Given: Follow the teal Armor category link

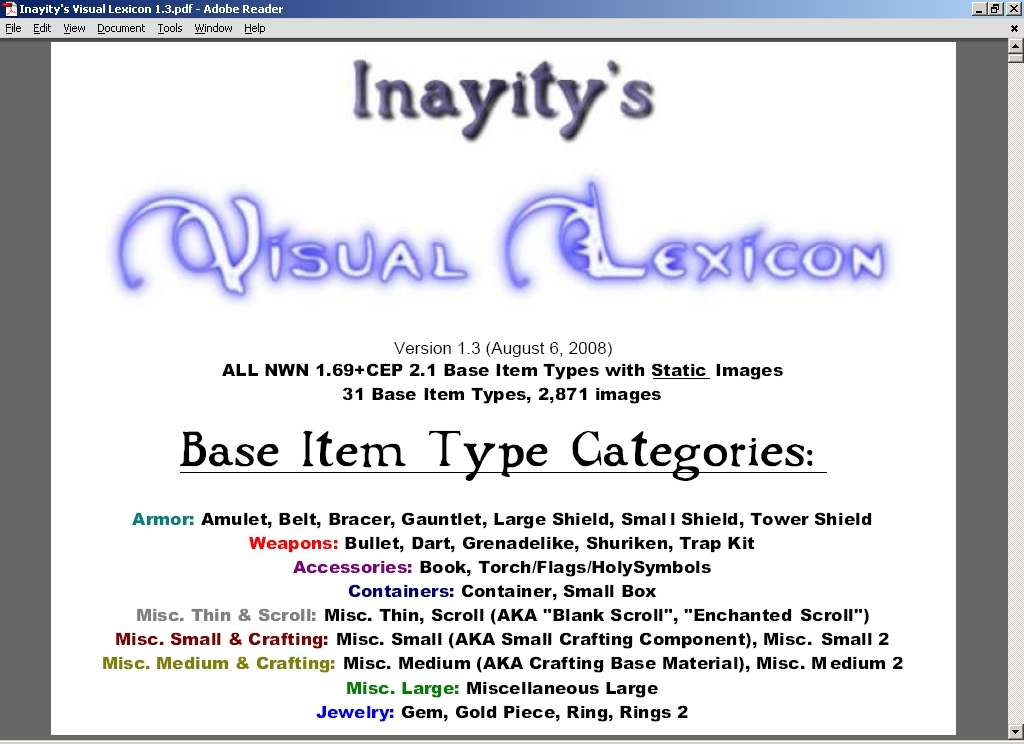Looking at the screenshot, I should coord(163,519).
